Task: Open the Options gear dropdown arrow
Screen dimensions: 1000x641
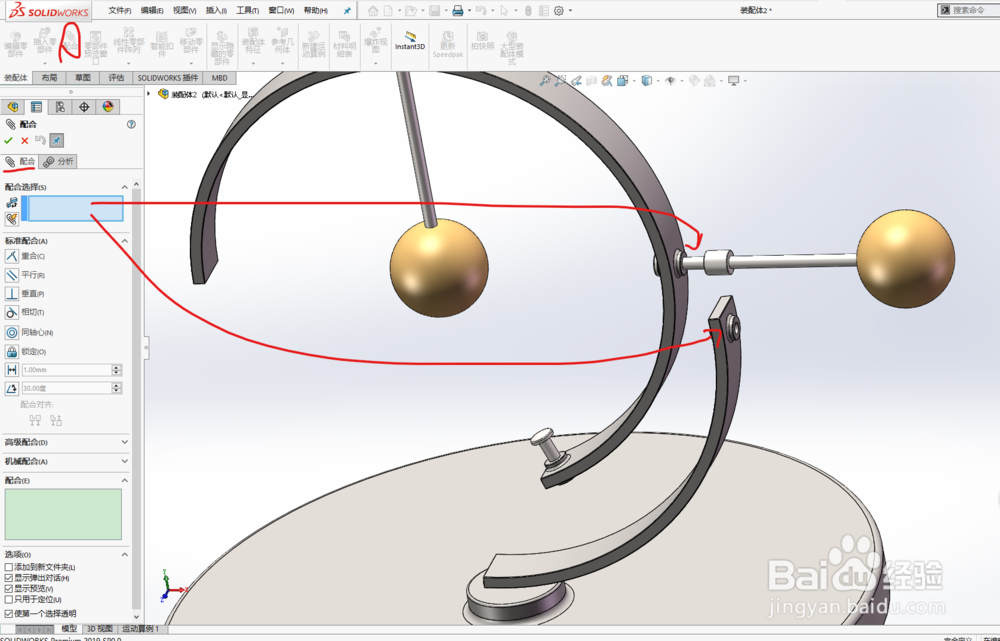Action: coord(570,10)
